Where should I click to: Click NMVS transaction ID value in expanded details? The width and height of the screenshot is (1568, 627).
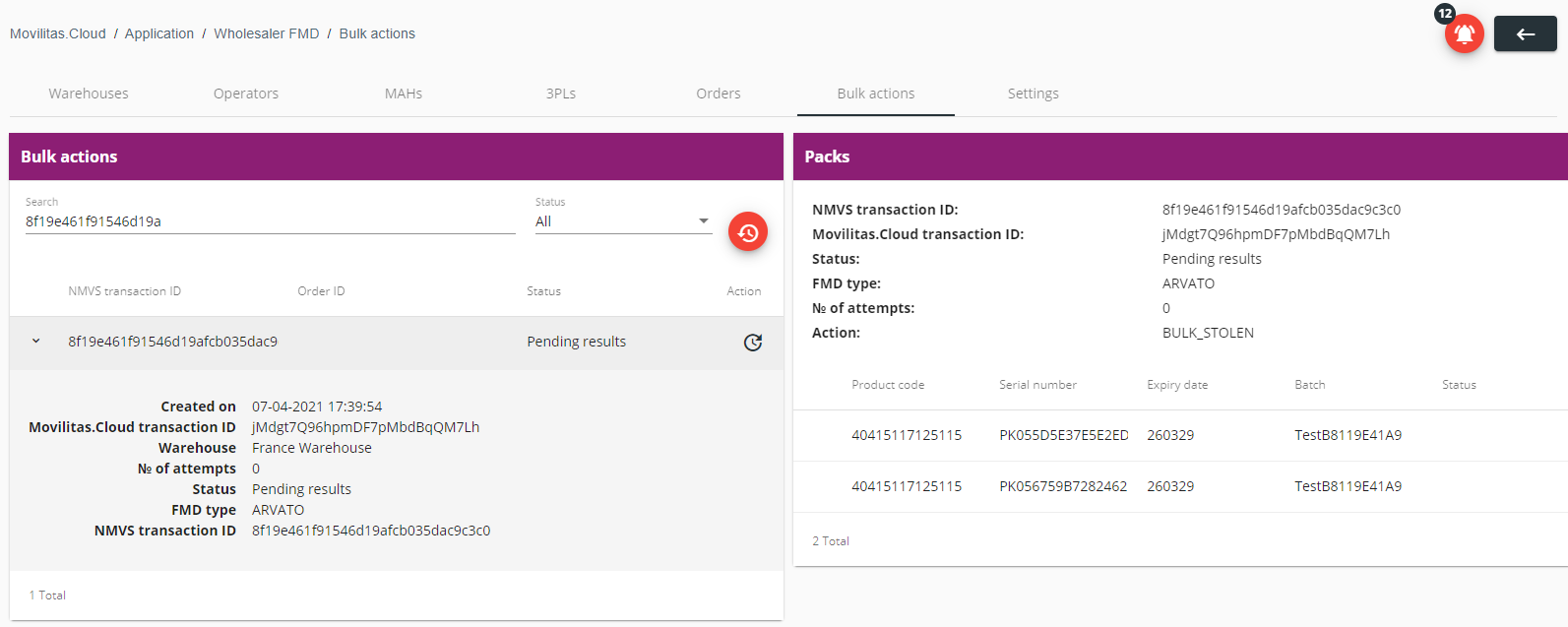coord(371,531)
